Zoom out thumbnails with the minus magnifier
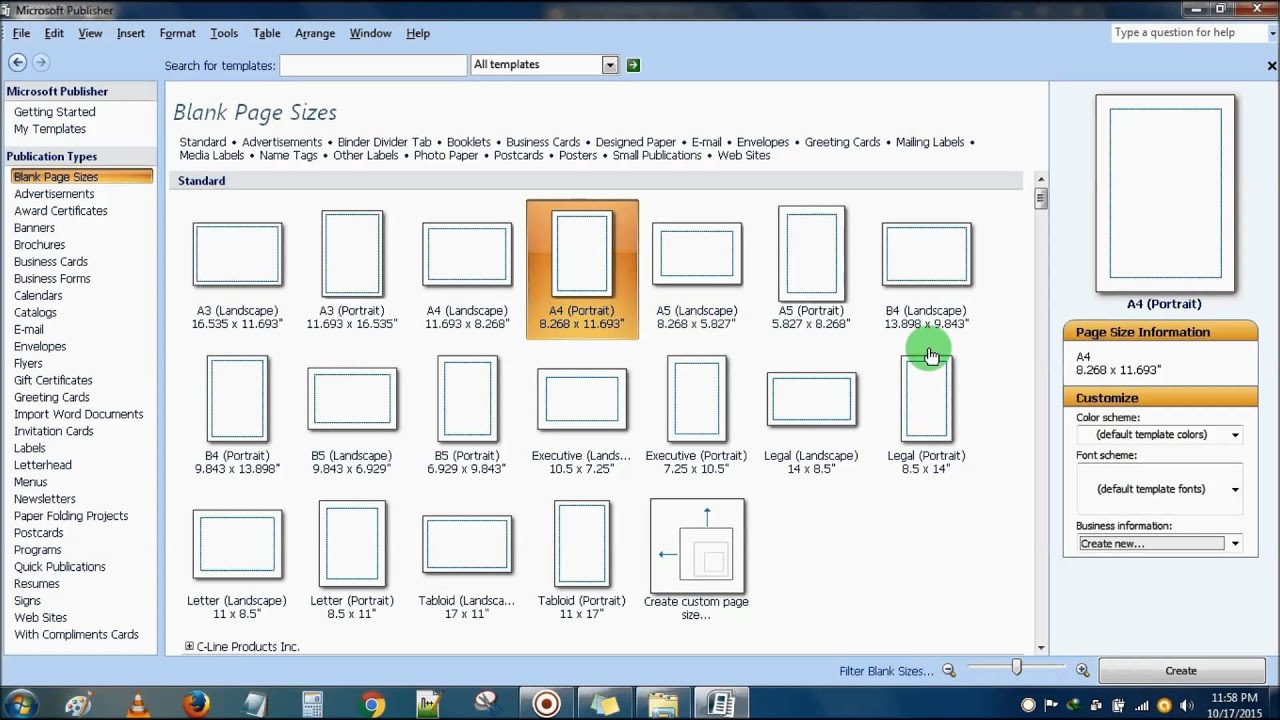The height and width of the screenshot is (720, 1280). tap(949, 671)
